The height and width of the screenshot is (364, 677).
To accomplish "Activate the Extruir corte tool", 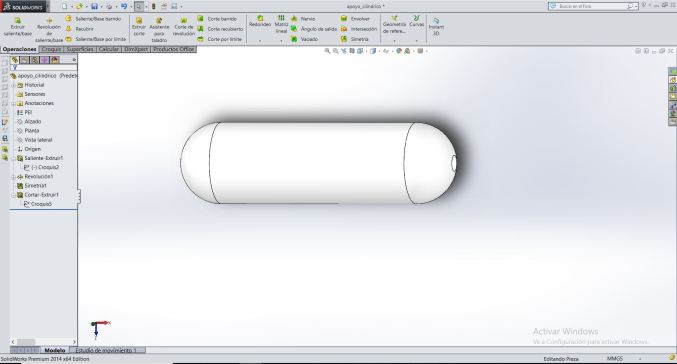I will 139,27.
